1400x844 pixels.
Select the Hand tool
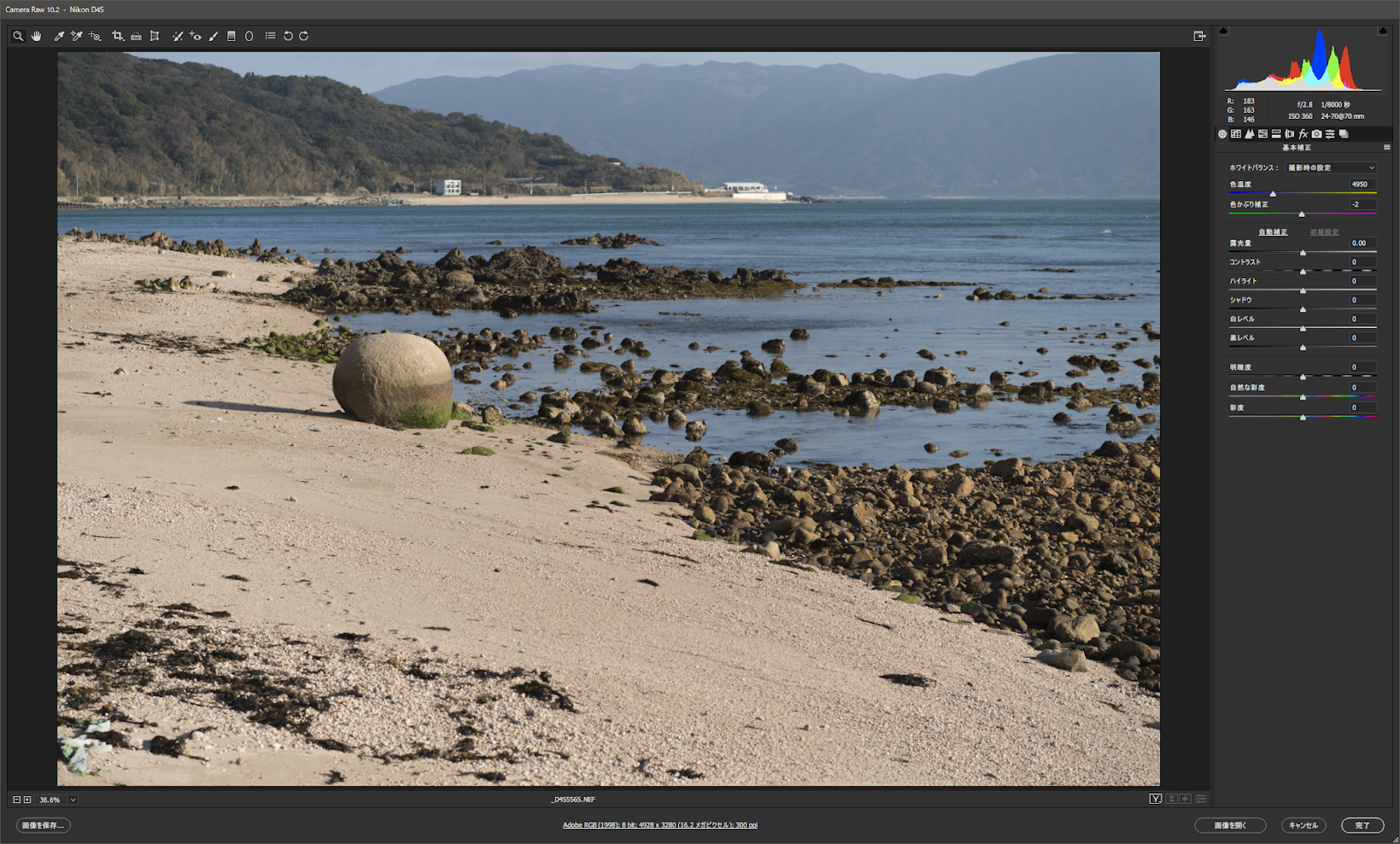(x=36, y=36)
